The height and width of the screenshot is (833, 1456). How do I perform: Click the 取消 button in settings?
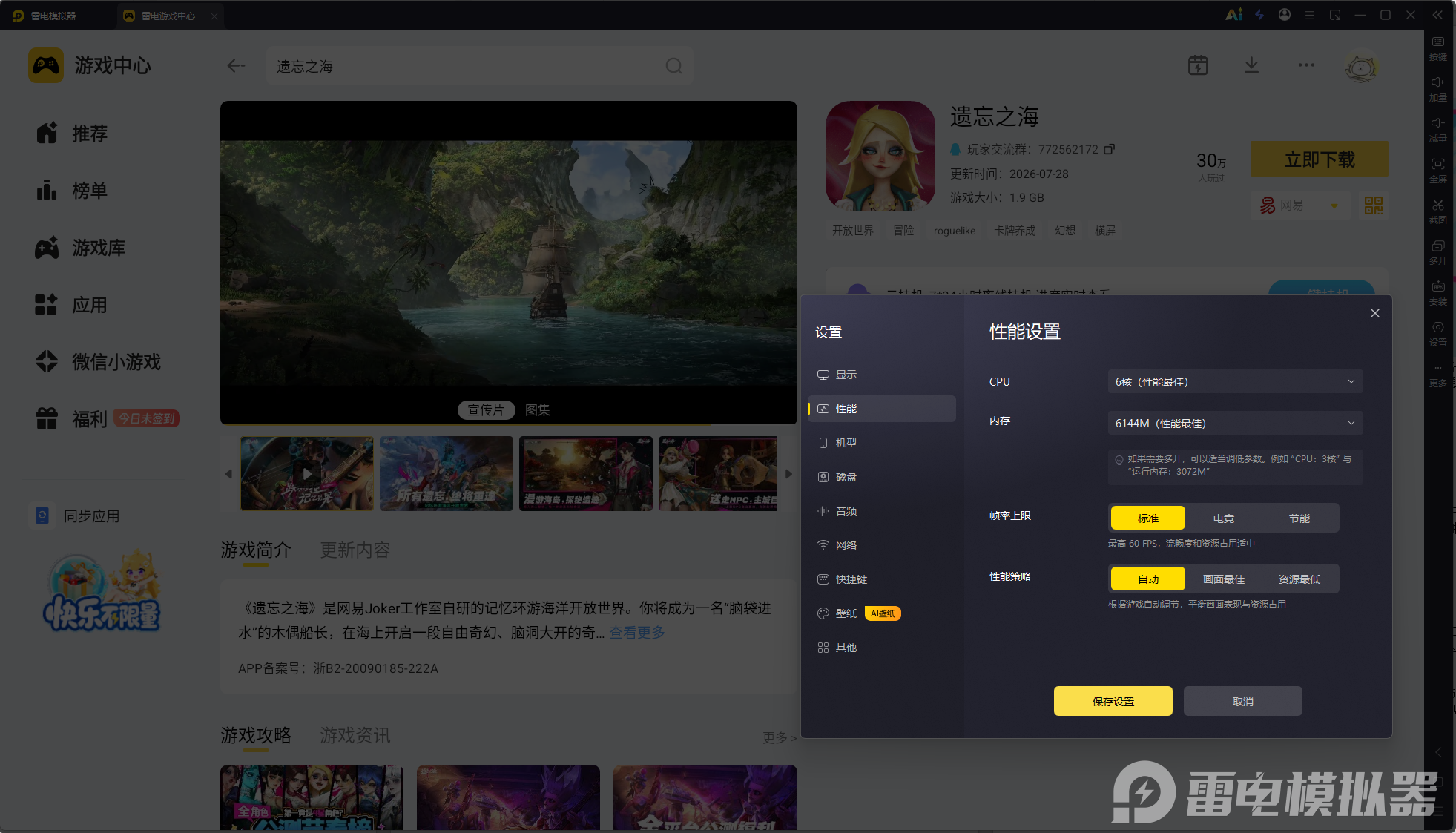pos(1243,701)
